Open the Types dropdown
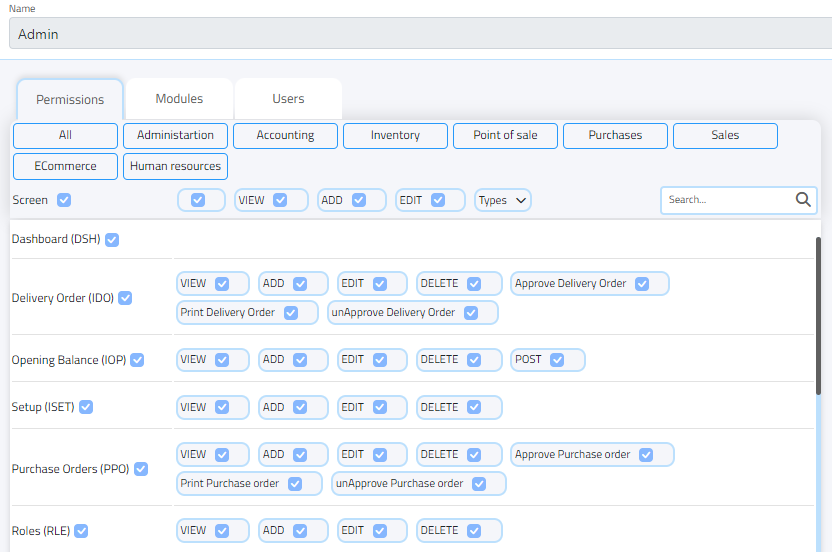832x552 pixels. point(502,200)
